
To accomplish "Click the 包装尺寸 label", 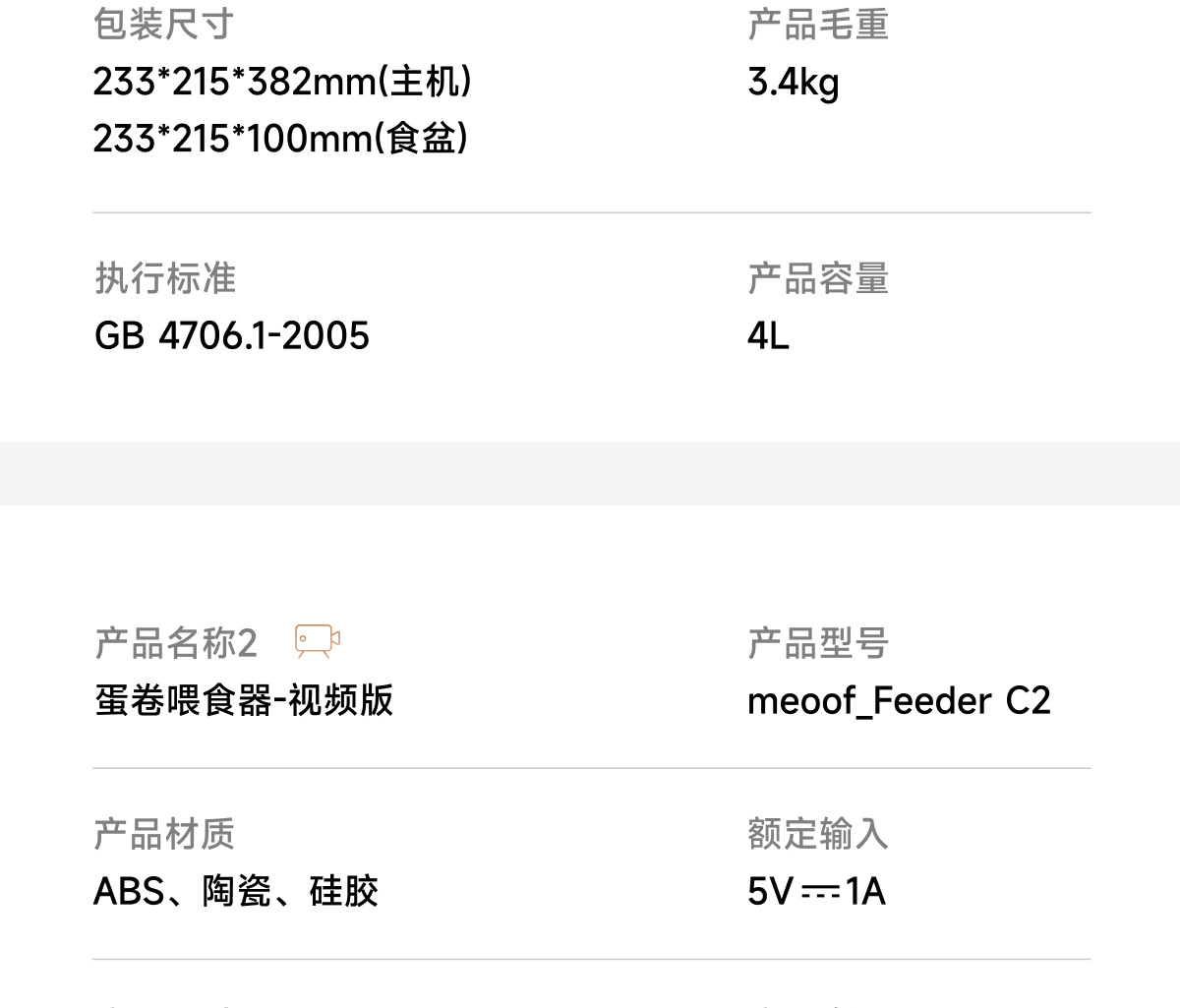I will point(163,25).
